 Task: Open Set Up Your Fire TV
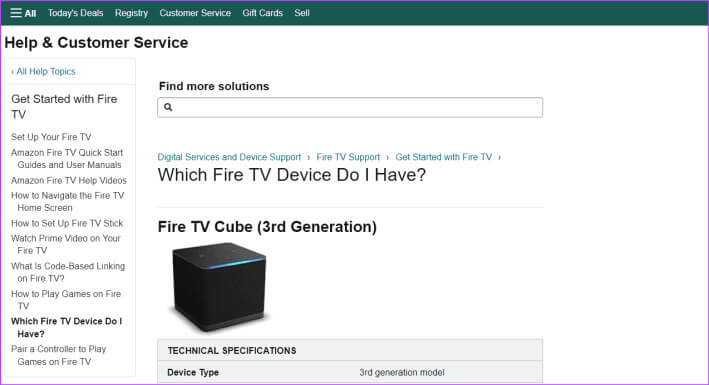(x=51, y=137)
